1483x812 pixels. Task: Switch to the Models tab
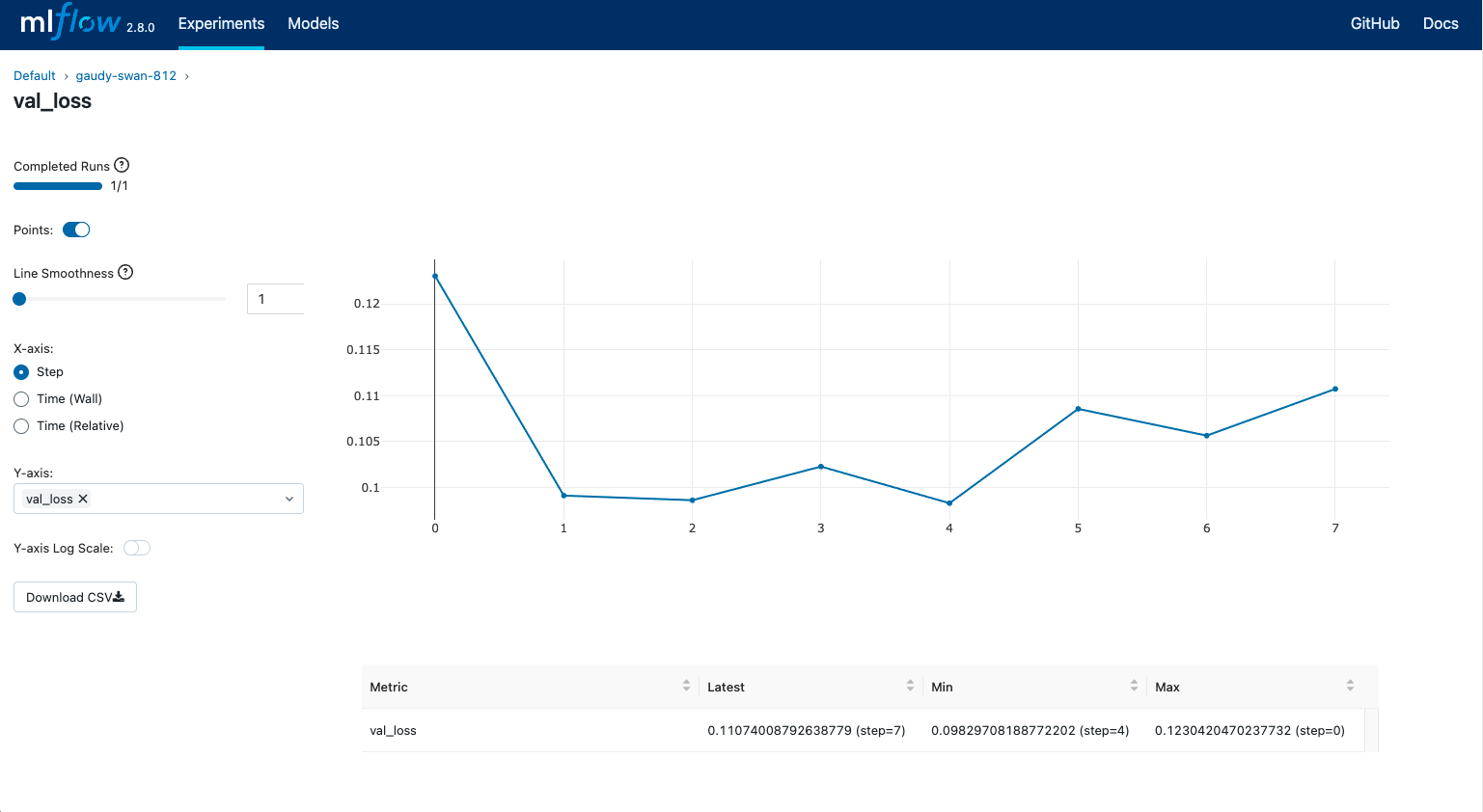click(313, 23)
